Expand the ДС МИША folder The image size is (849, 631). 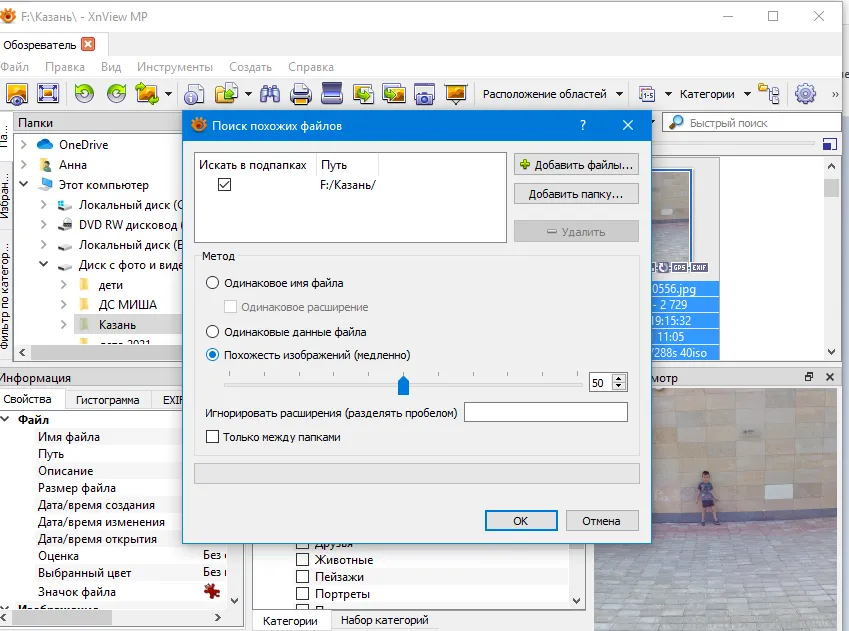[x=64, y=304]
